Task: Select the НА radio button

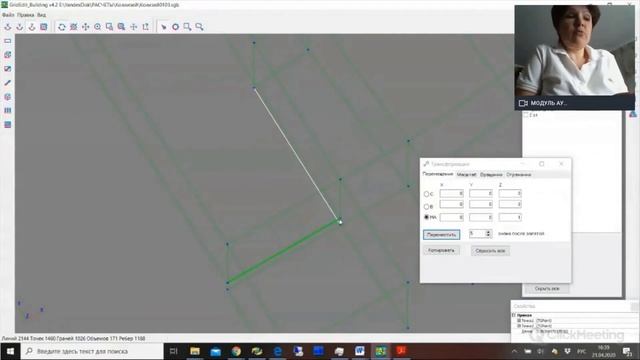Action: click(427, 217)
